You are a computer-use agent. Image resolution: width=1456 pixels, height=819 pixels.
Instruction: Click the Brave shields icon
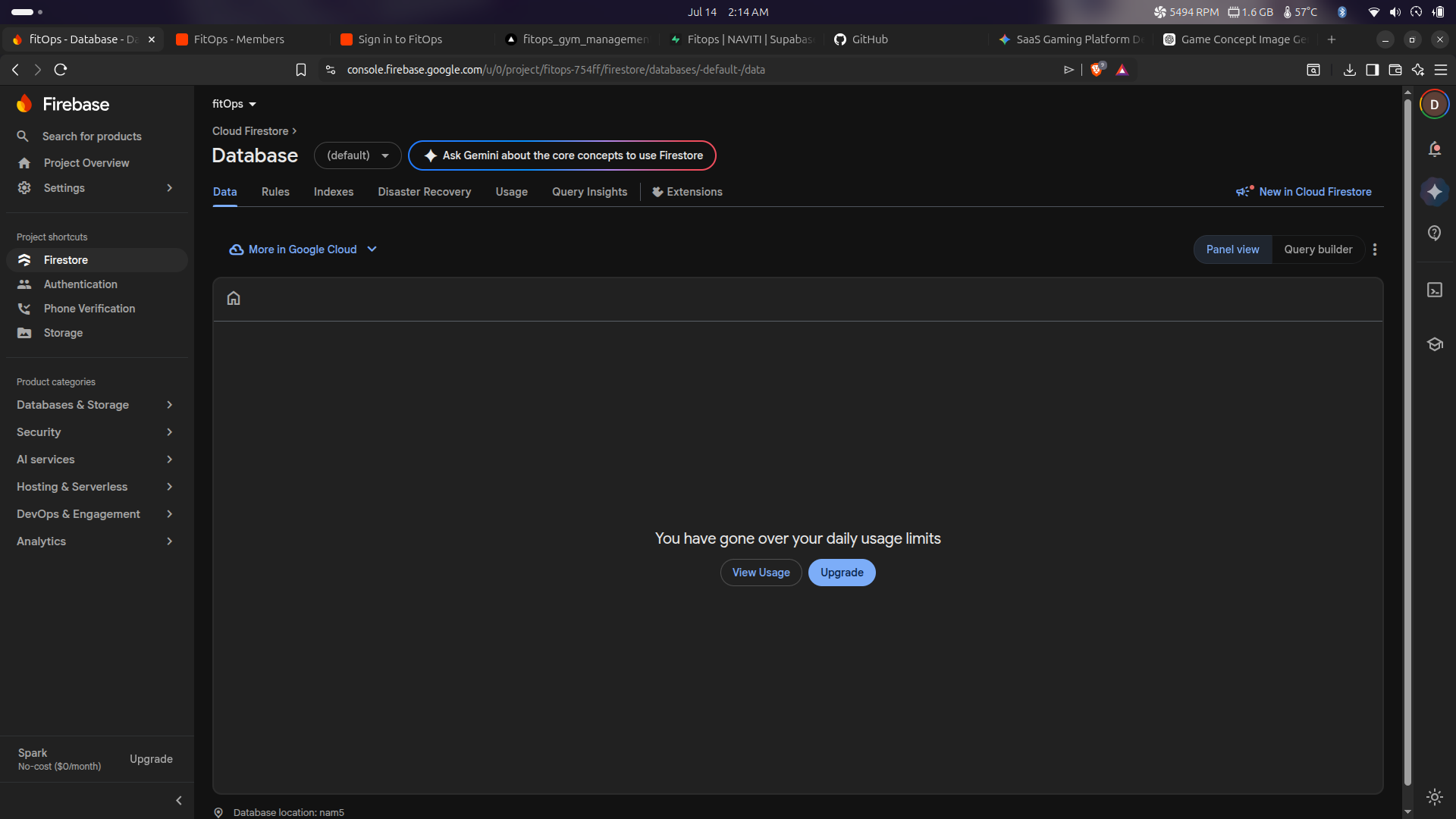tap(1097, 70)
